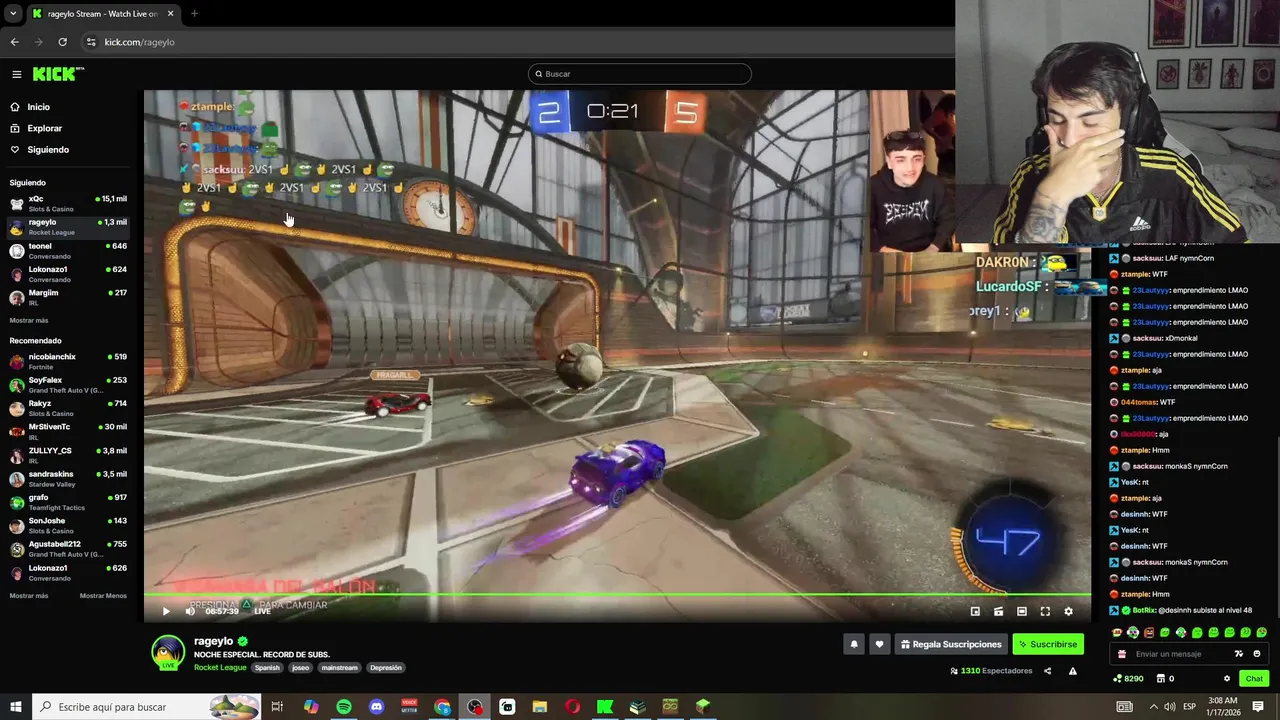Screen dimensions: 1280x720
Task: Open Spotify from taskbar
Action: tap(344, 707)
